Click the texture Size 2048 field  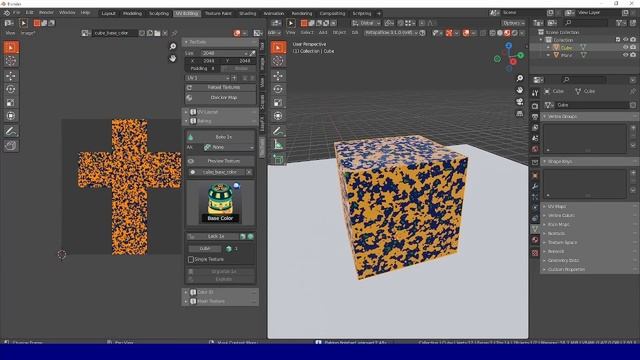(224, 53)
